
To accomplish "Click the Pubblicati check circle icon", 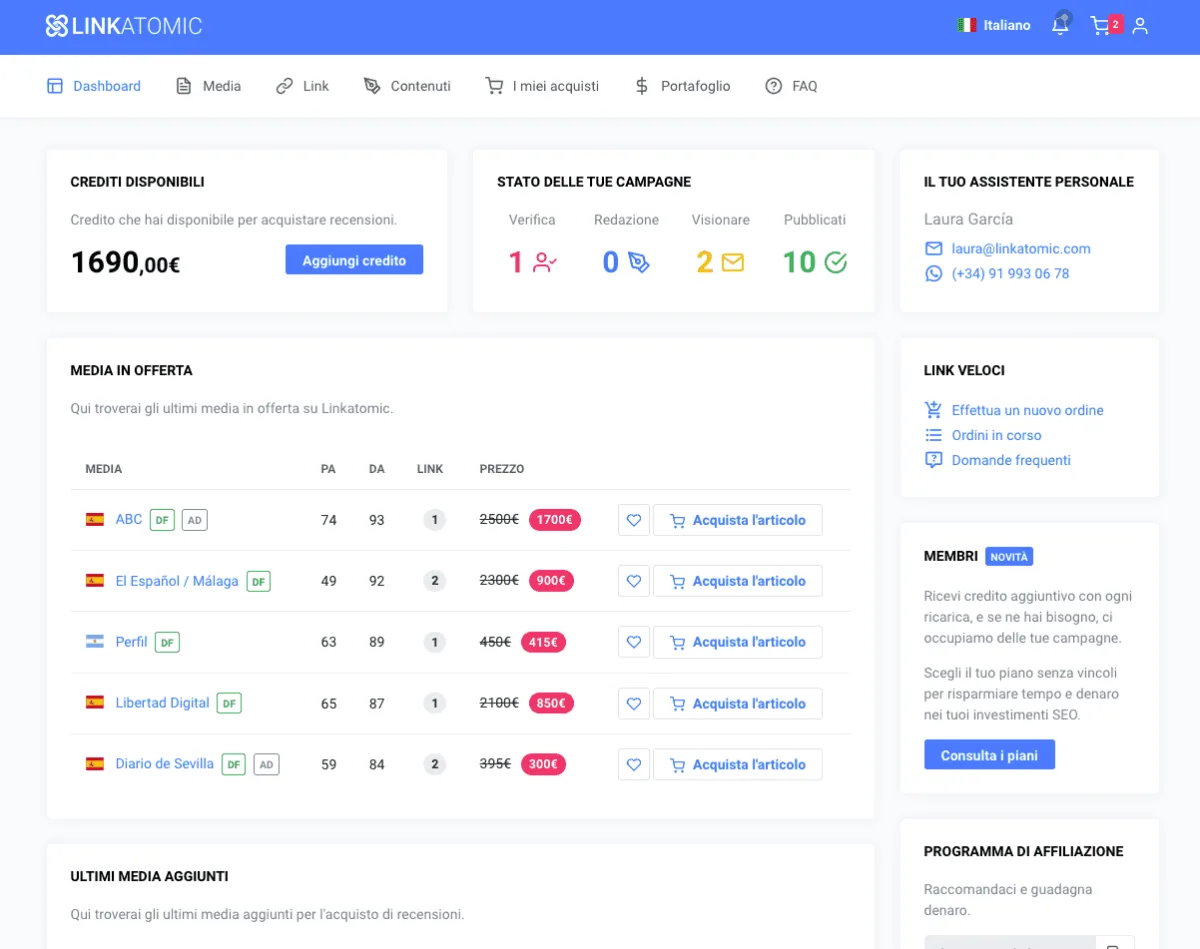I will [x=836, y=263].
